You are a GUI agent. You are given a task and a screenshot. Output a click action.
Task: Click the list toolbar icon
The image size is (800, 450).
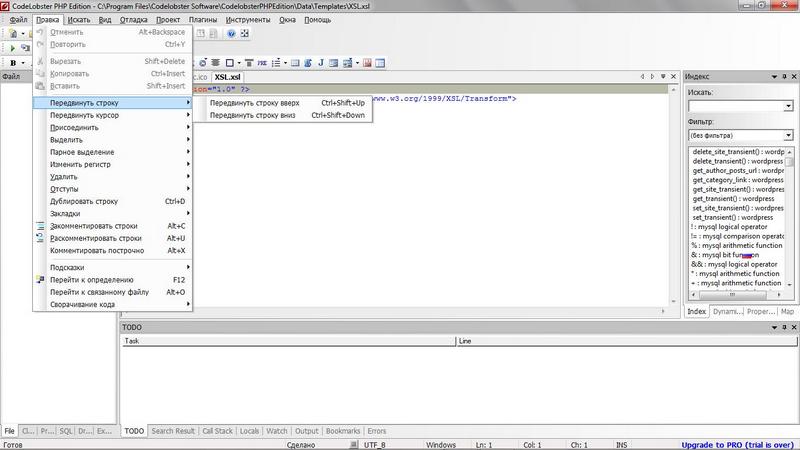[x=276, y=63]
